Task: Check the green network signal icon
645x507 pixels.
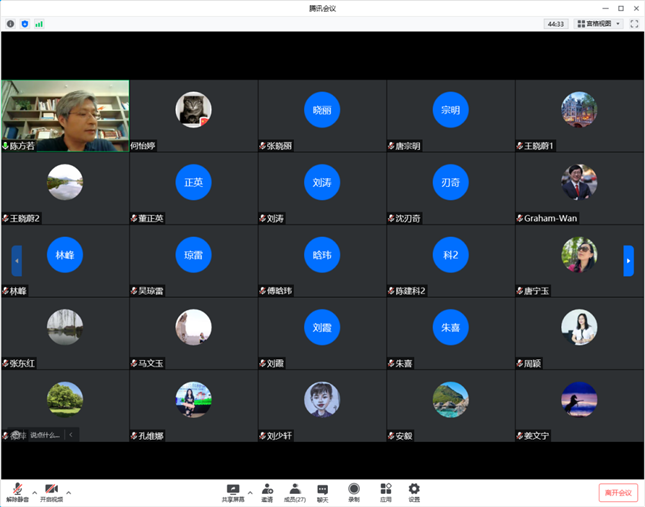Action: (39, 23)
